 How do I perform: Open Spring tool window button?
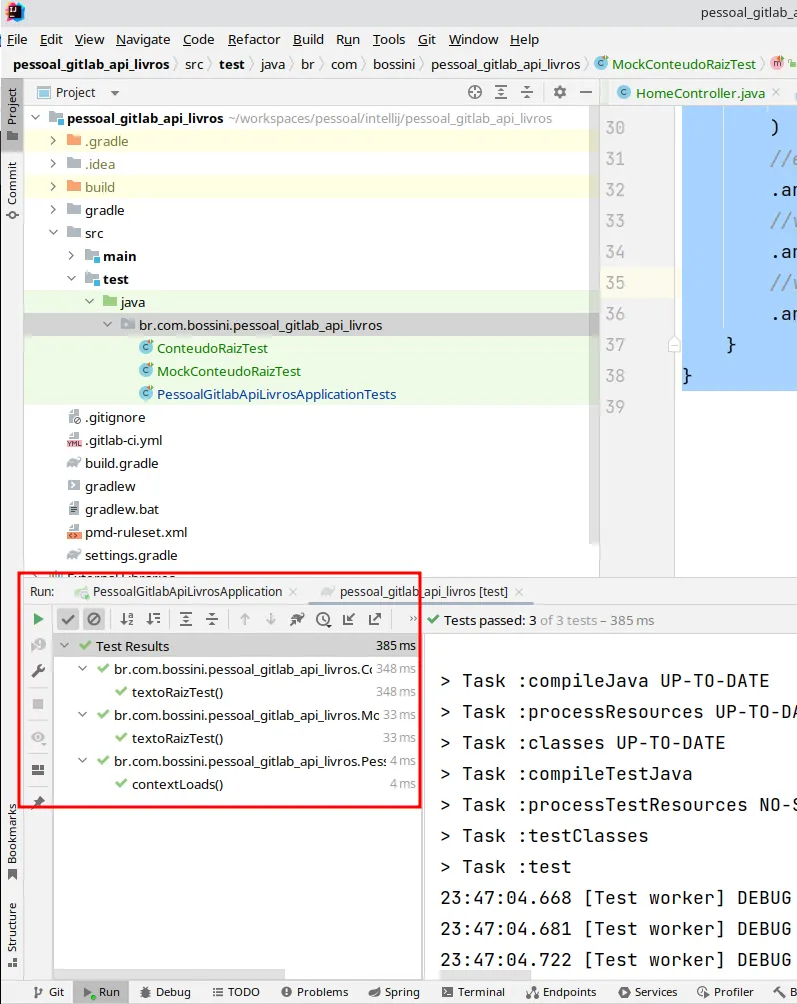tap(394, 992)
